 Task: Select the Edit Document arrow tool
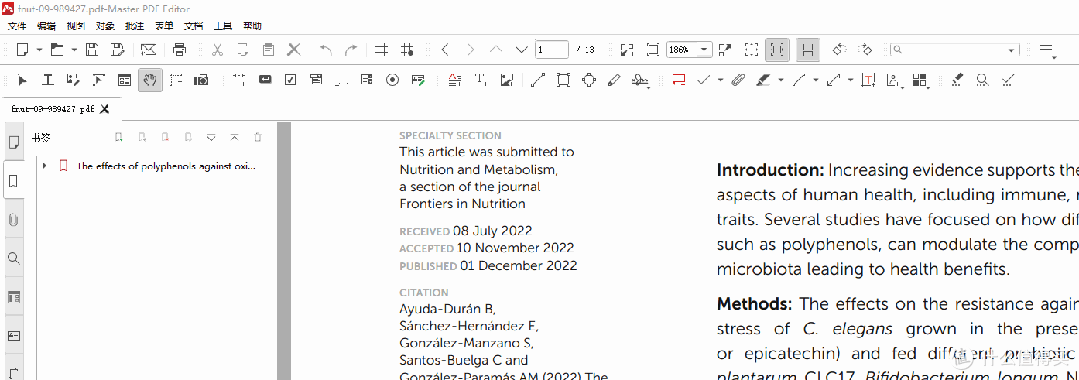[x=23, y=81]
